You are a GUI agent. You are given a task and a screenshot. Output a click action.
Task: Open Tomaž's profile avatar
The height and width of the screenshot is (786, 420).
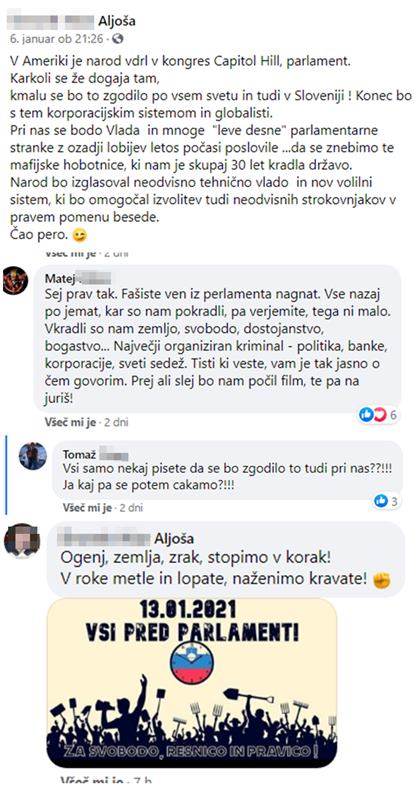pos(33,456)
